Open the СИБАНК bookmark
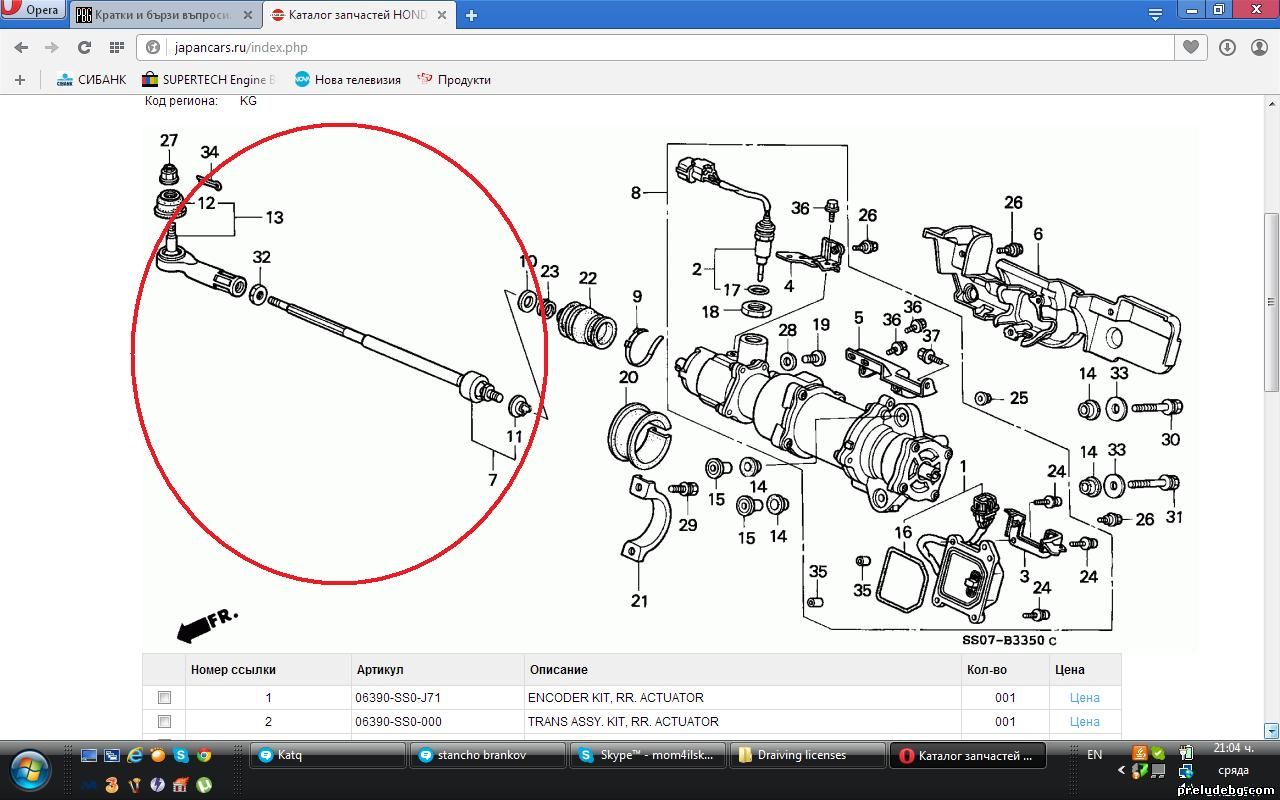 coord(92,80)
